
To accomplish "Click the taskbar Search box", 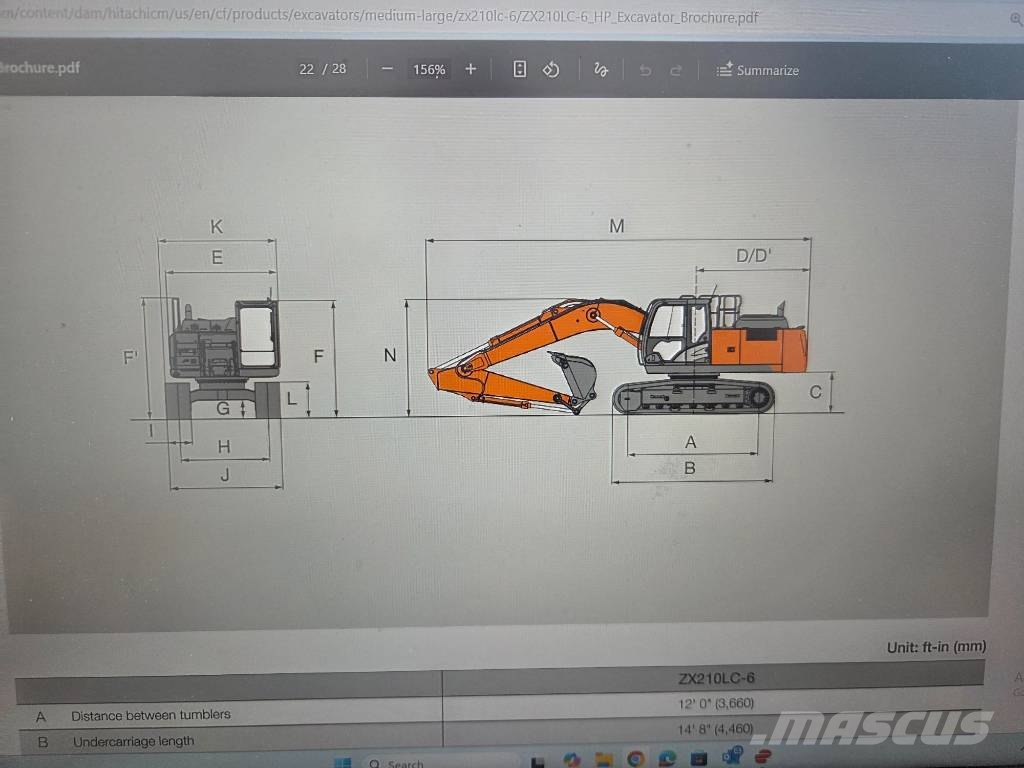I will (x=441, y=762).
